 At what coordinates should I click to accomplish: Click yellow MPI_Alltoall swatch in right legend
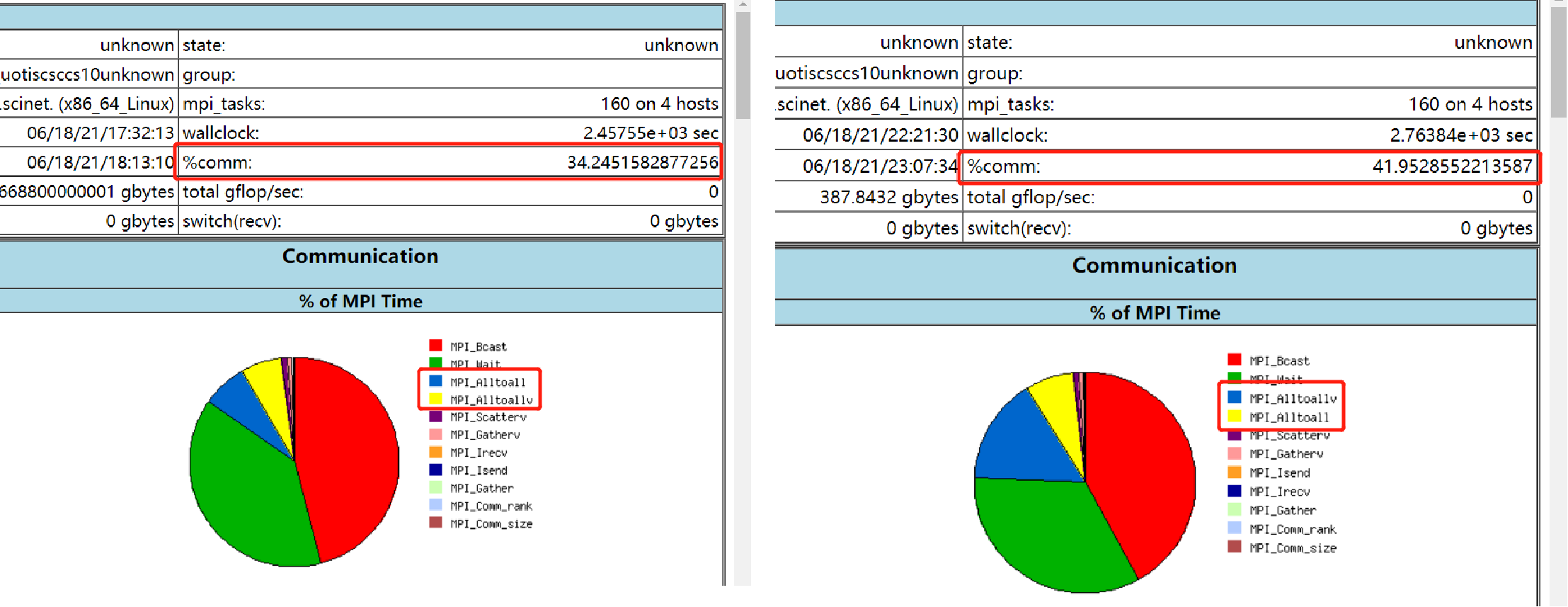click(1234, 416)
